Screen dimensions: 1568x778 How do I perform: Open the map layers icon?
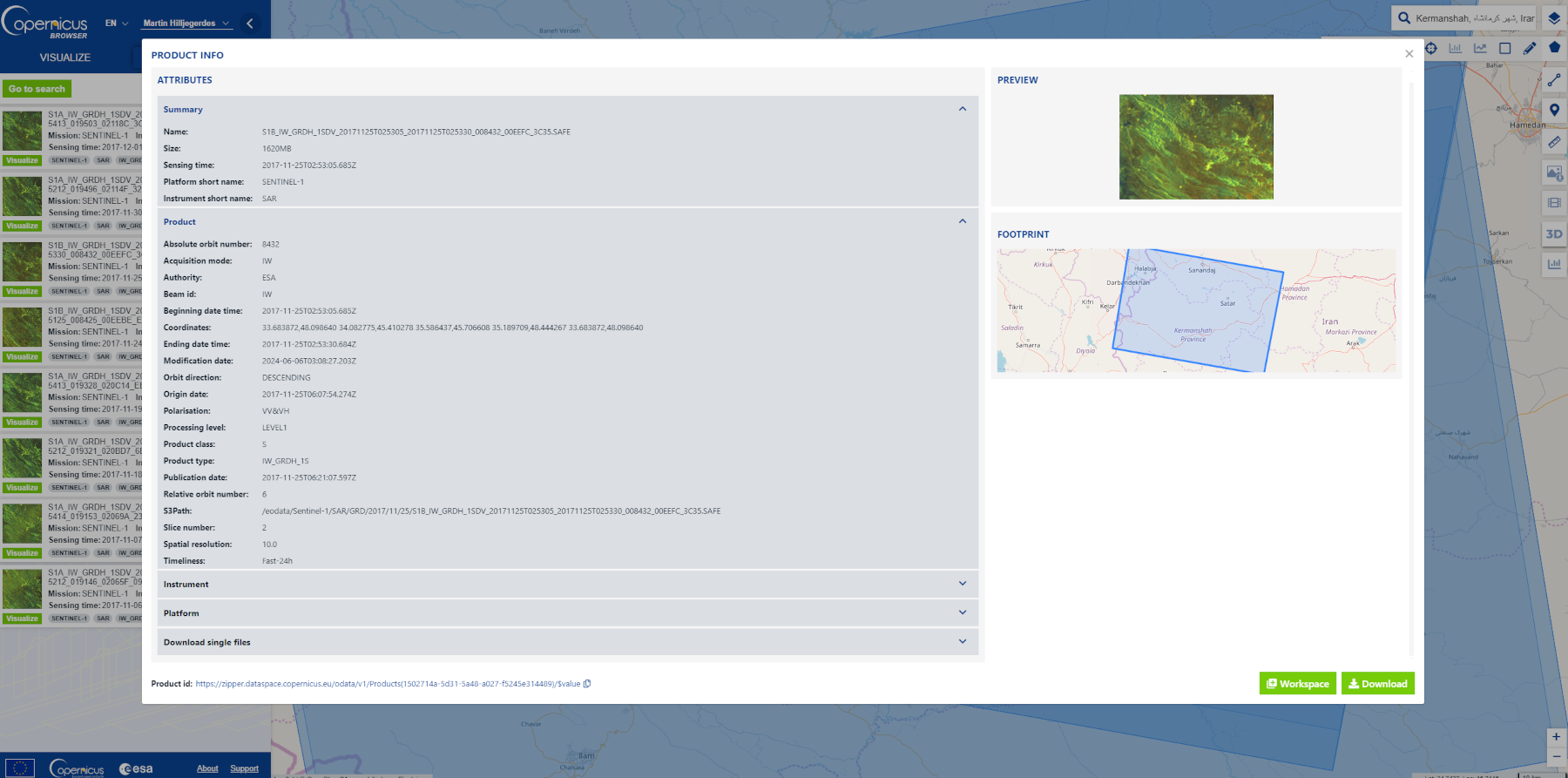tap(1554, 18)
